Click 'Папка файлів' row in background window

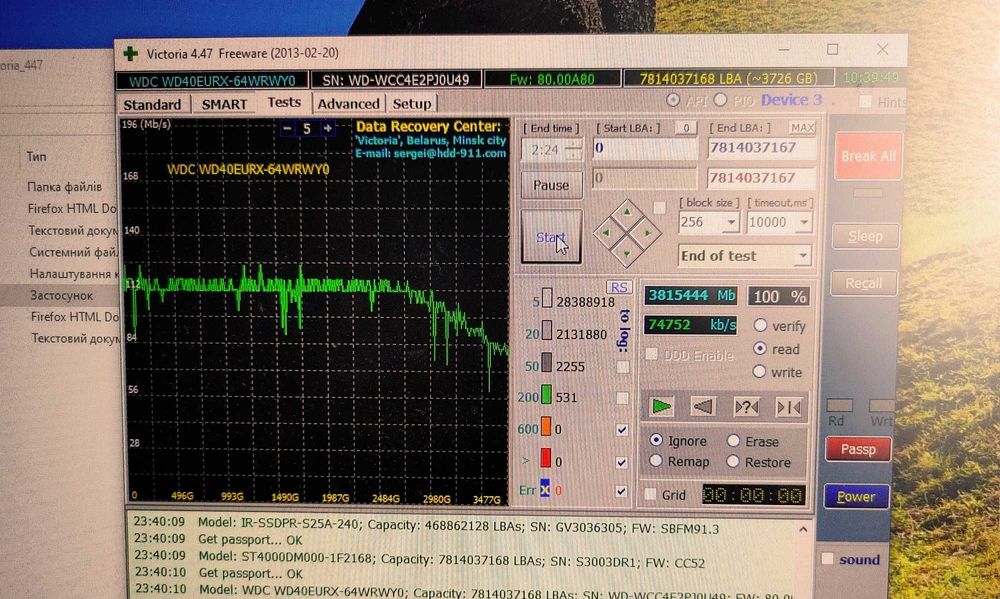(x=64, y=187)
